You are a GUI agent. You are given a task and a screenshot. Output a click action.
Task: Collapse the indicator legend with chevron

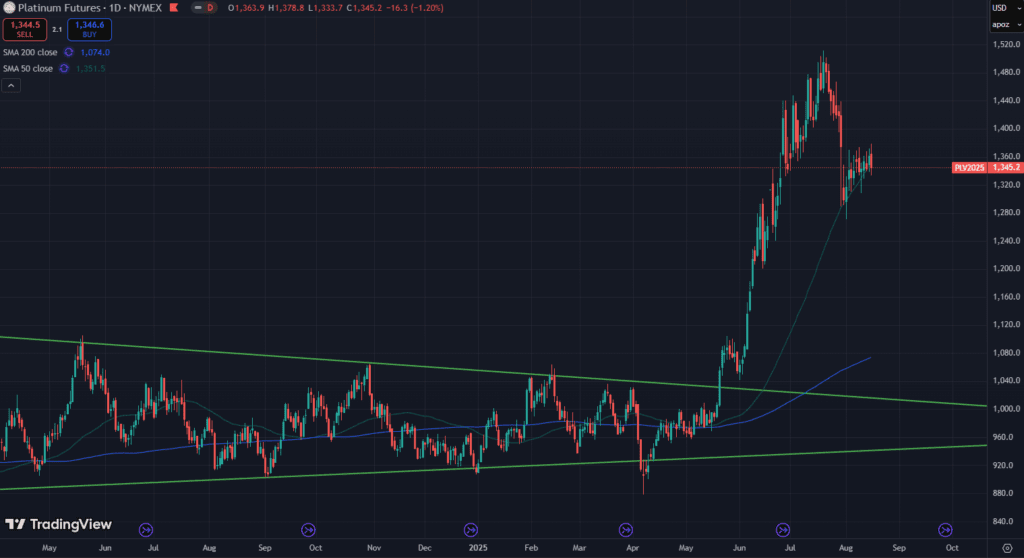coord(10,86)
